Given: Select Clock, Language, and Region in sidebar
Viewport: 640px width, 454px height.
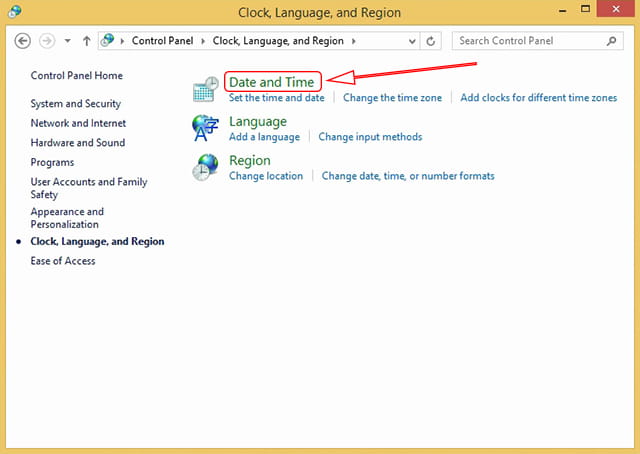Looking at the screenshot, I should tap(97, 241).
